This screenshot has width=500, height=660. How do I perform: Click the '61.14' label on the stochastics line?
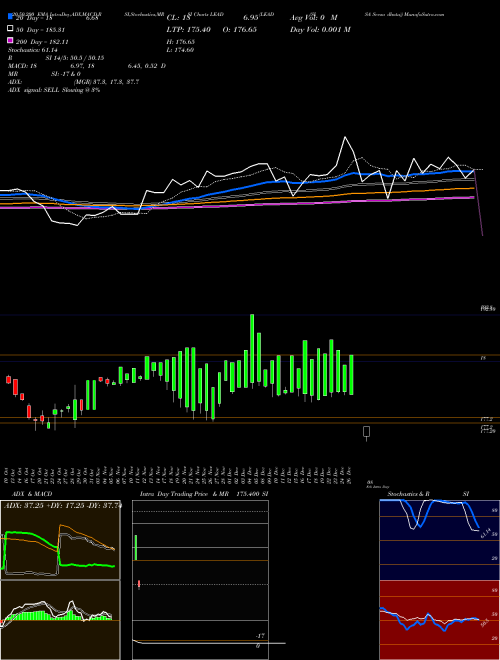click(486, 533)
